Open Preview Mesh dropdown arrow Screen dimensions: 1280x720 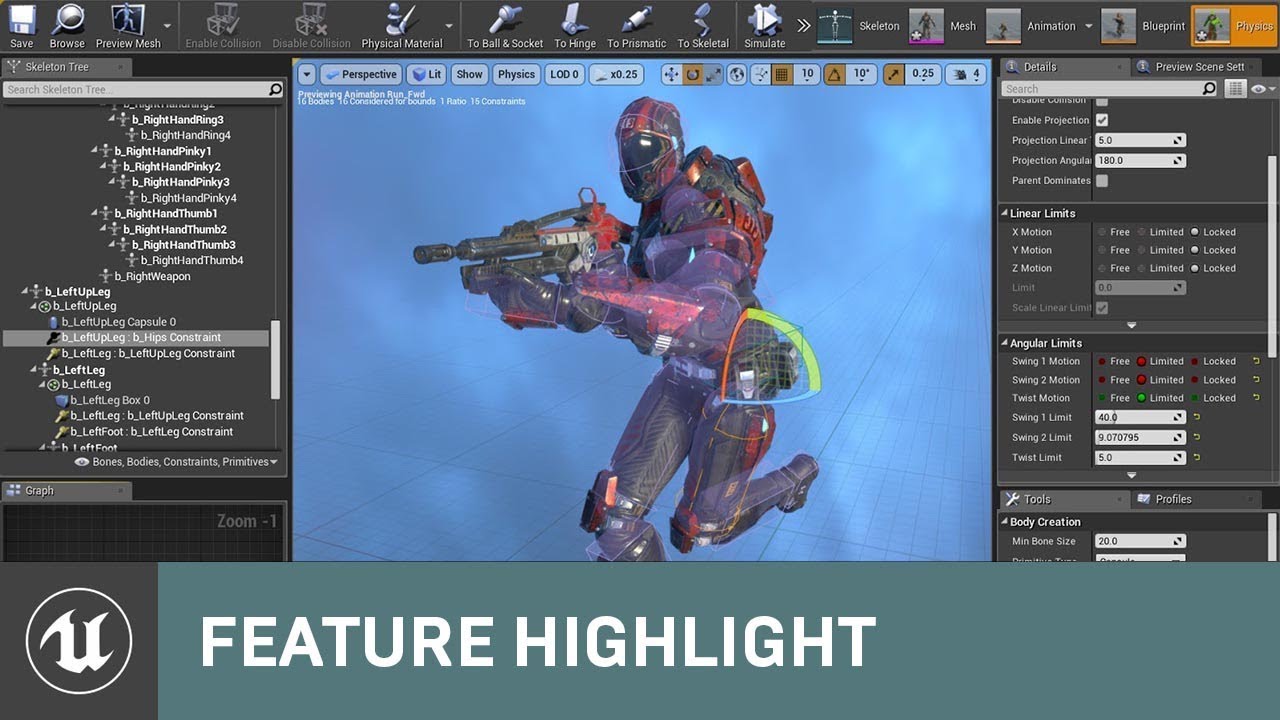(x=166, y=26)
